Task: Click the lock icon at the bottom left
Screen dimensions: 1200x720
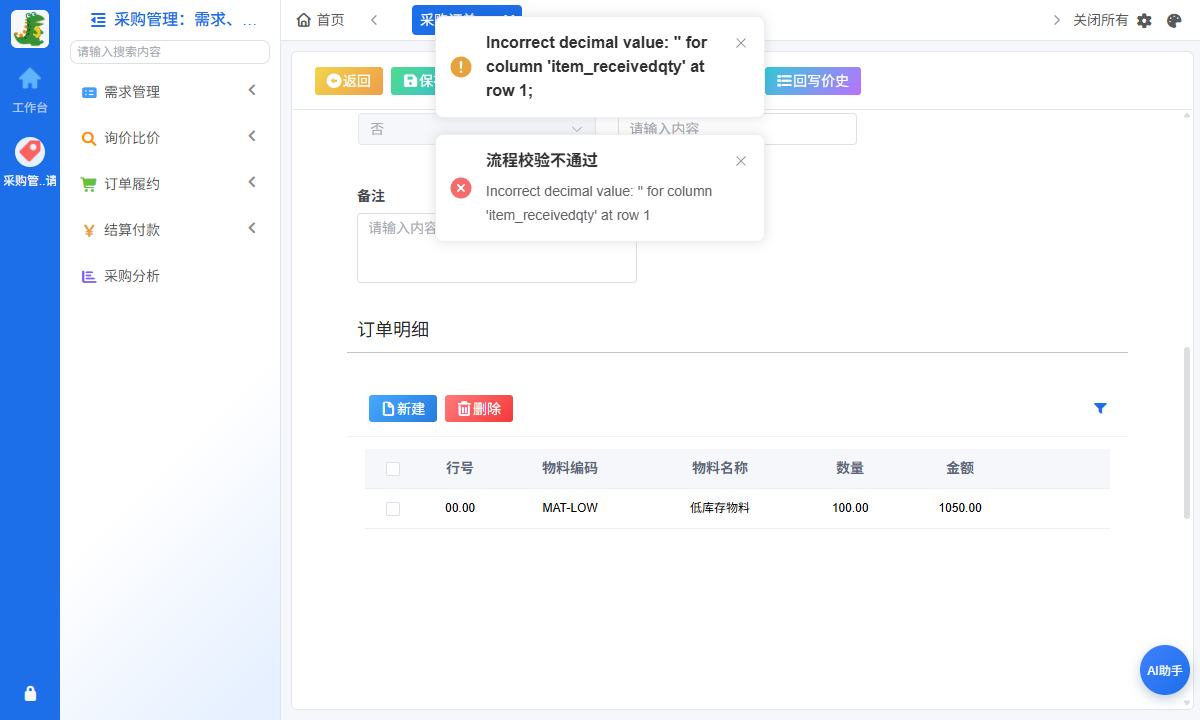Action: [x=30, y=693]
